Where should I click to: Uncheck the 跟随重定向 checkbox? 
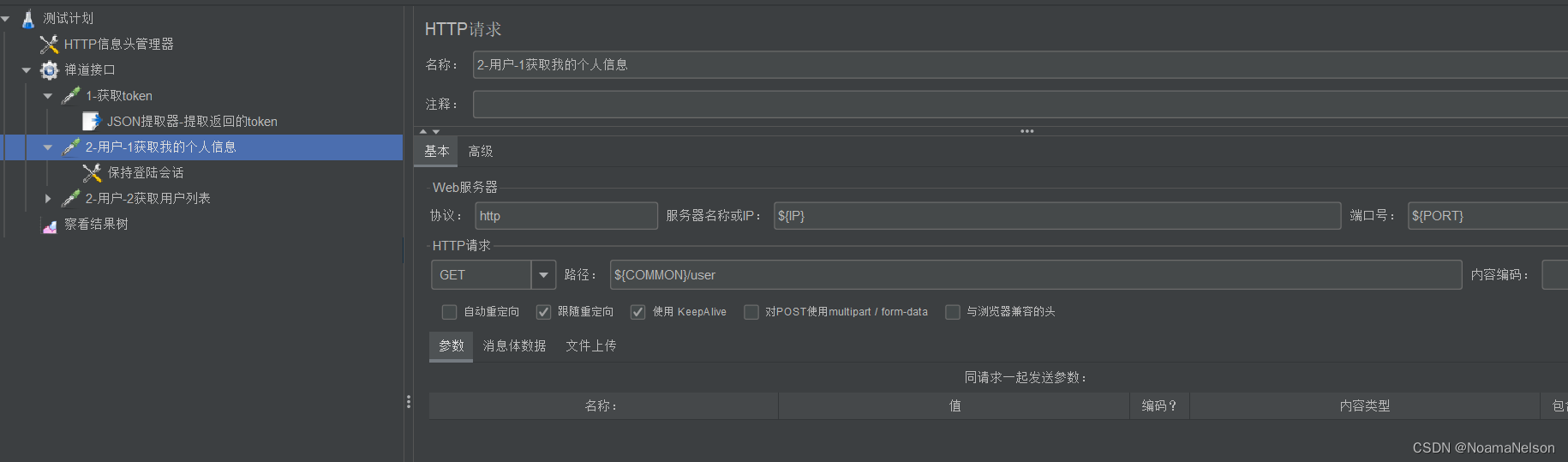click(x=543, y=312)
